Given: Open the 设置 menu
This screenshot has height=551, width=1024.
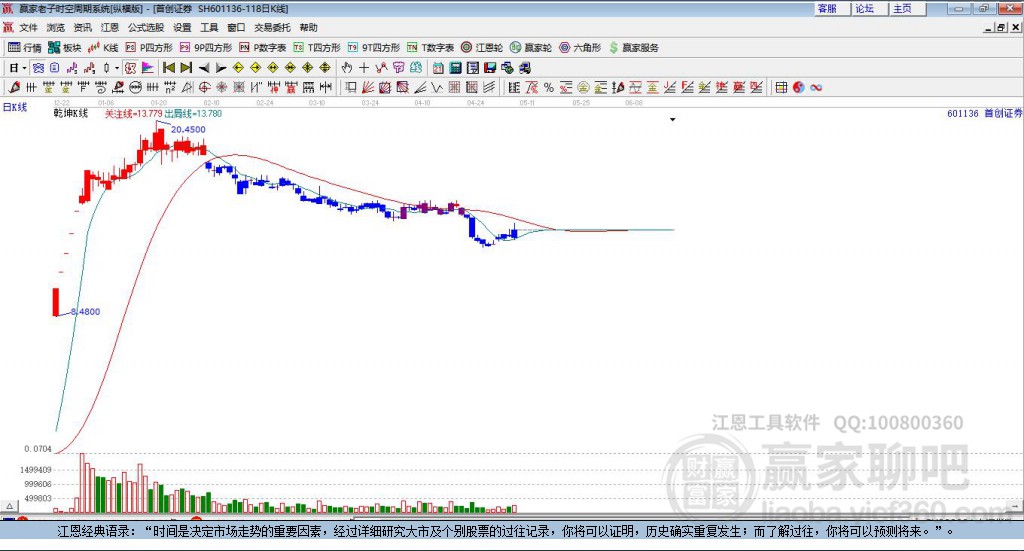Looking at the screenshot, I should [182, 27].
